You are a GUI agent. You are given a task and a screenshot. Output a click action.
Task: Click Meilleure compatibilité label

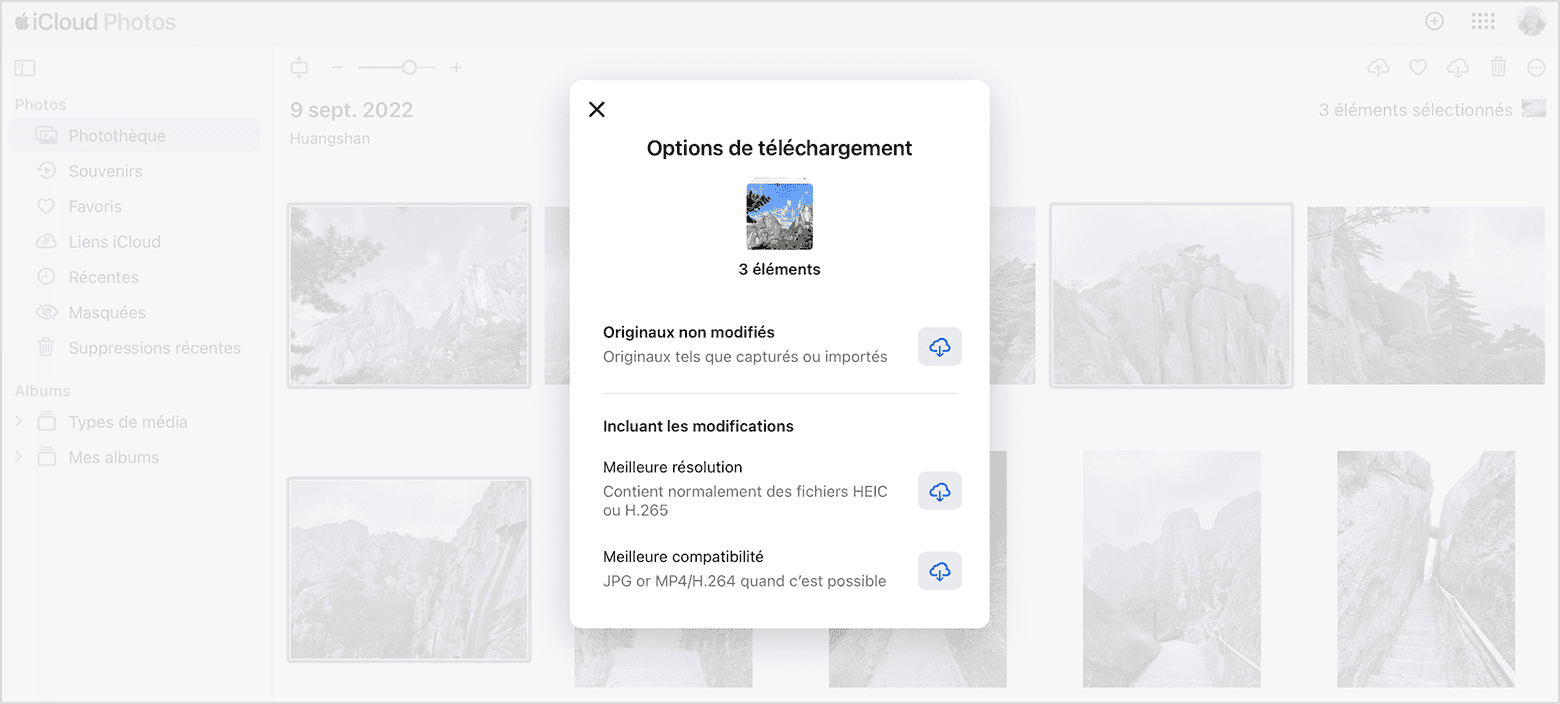683,557
